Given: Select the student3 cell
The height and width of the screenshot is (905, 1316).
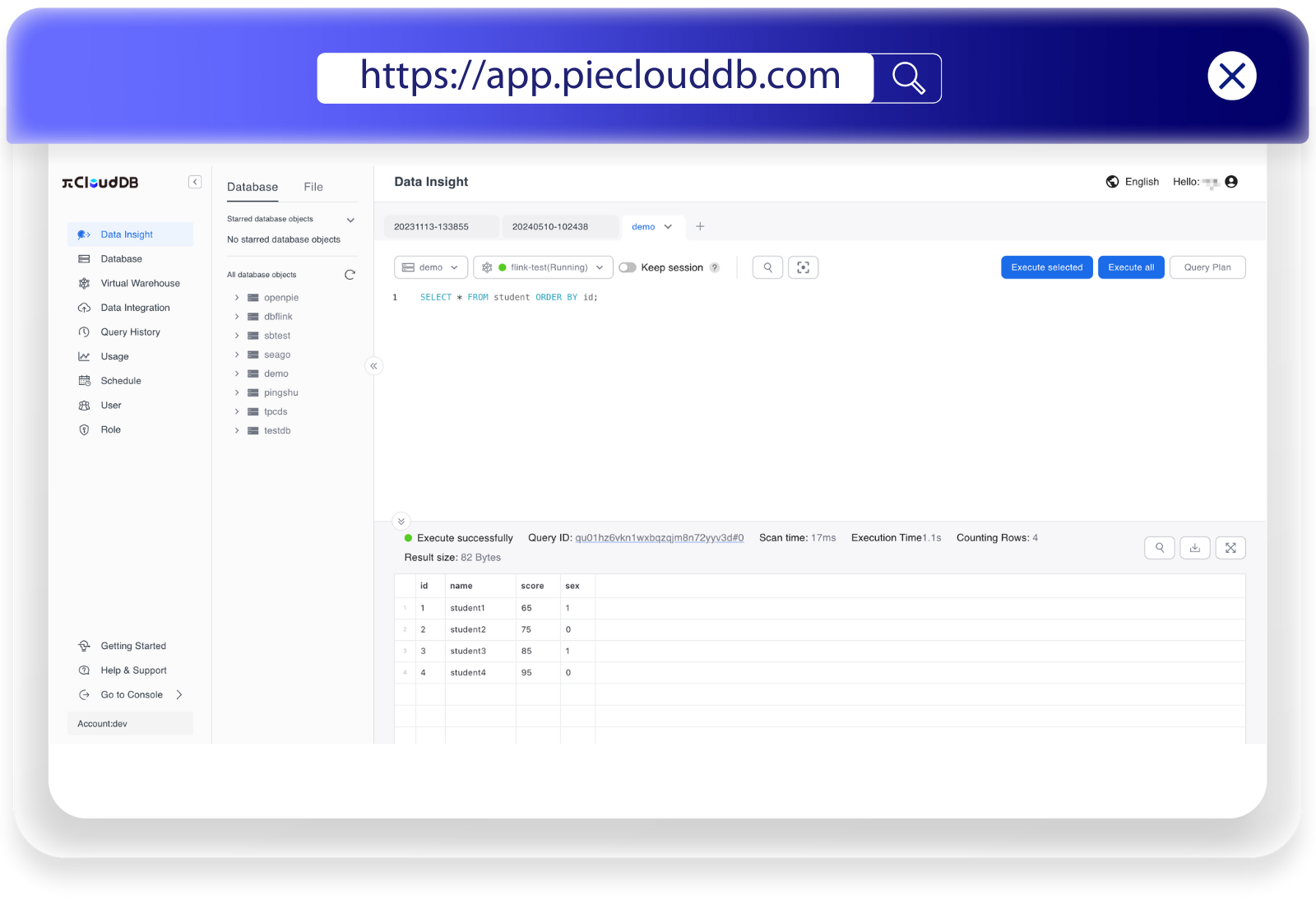Looking at the screenshot, I should point(480,651).
